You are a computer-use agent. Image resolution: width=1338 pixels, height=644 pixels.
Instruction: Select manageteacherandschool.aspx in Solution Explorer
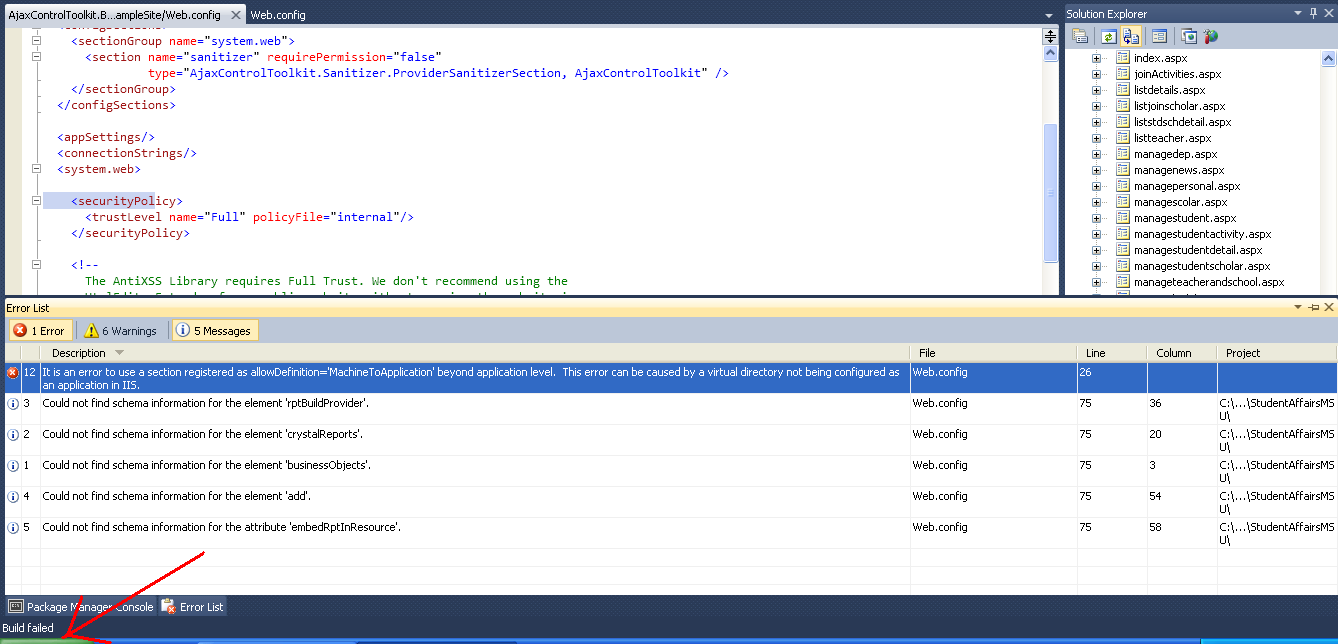(1209, 282)
